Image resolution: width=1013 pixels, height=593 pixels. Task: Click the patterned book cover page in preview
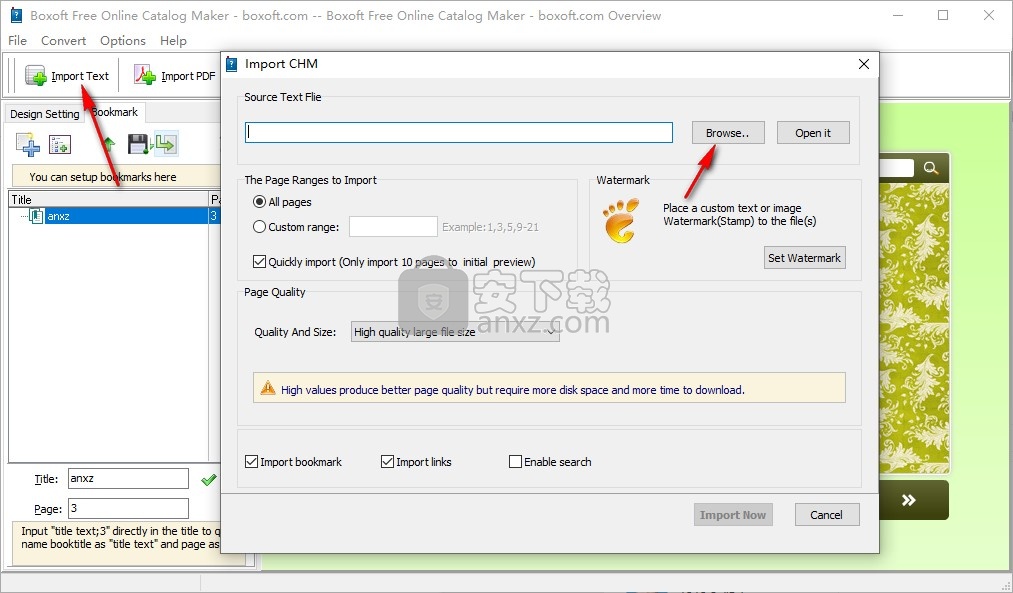click(914, 328)
